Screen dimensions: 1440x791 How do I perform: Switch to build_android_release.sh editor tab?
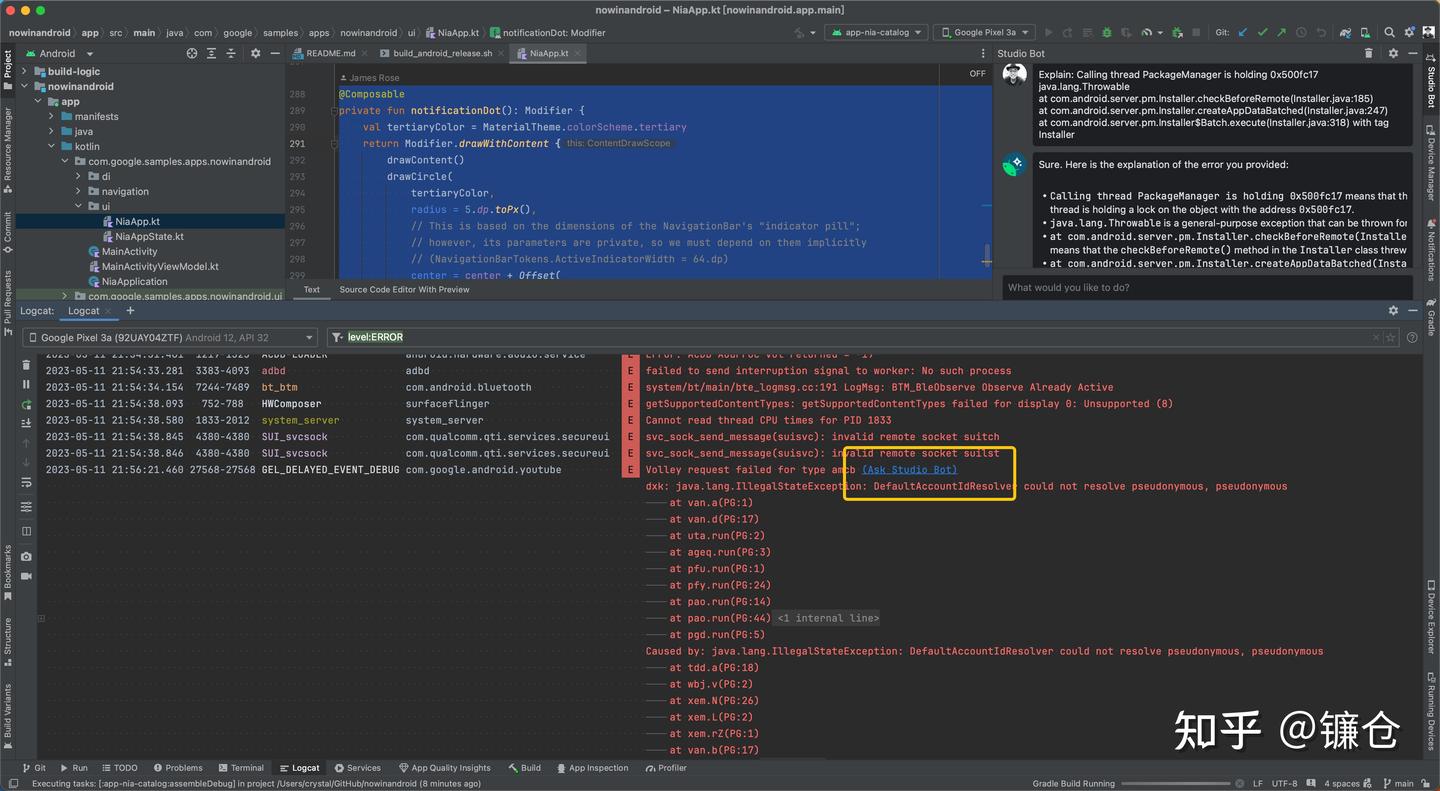pos(441,53)
